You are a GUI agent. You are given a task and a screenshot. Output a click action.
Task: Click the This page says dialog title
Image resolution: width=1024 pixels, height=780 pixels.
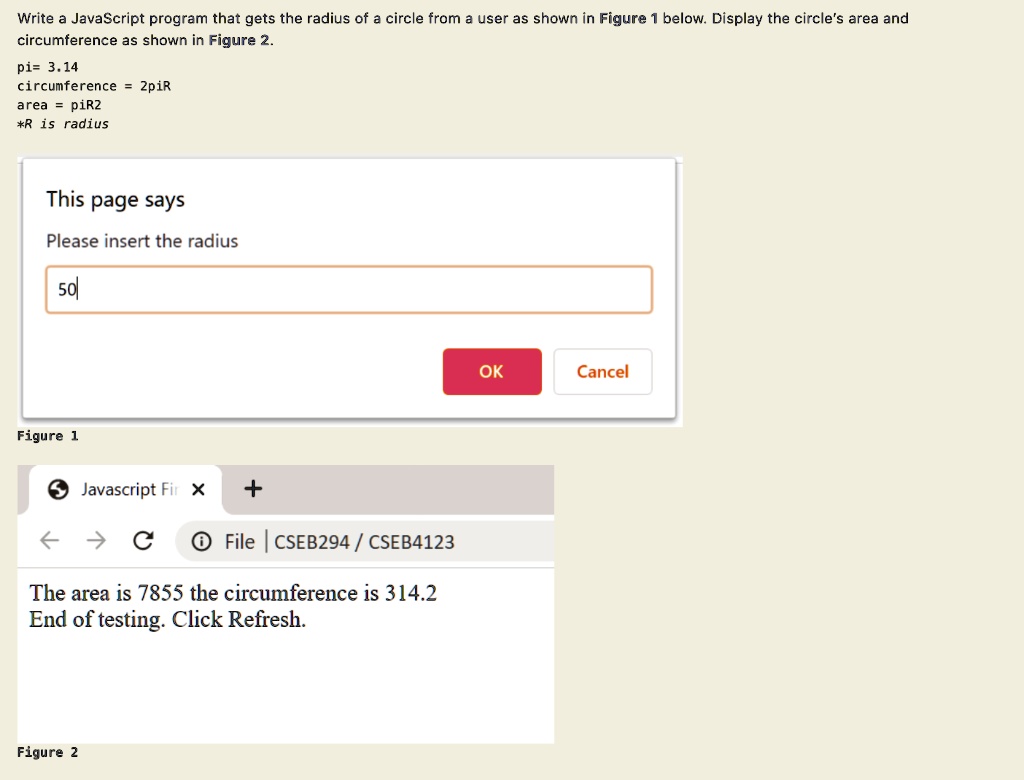pyautogui.click(x=114, y=200)
